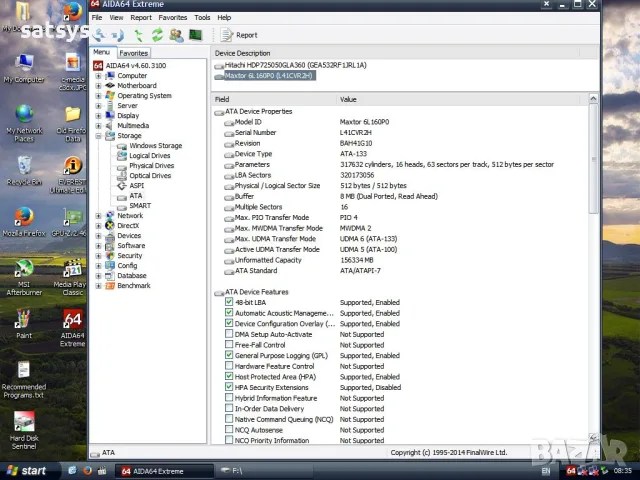Expand the Computer tree node
The width and height of the screenshot is (640, 480).
[x=98, y=76]
